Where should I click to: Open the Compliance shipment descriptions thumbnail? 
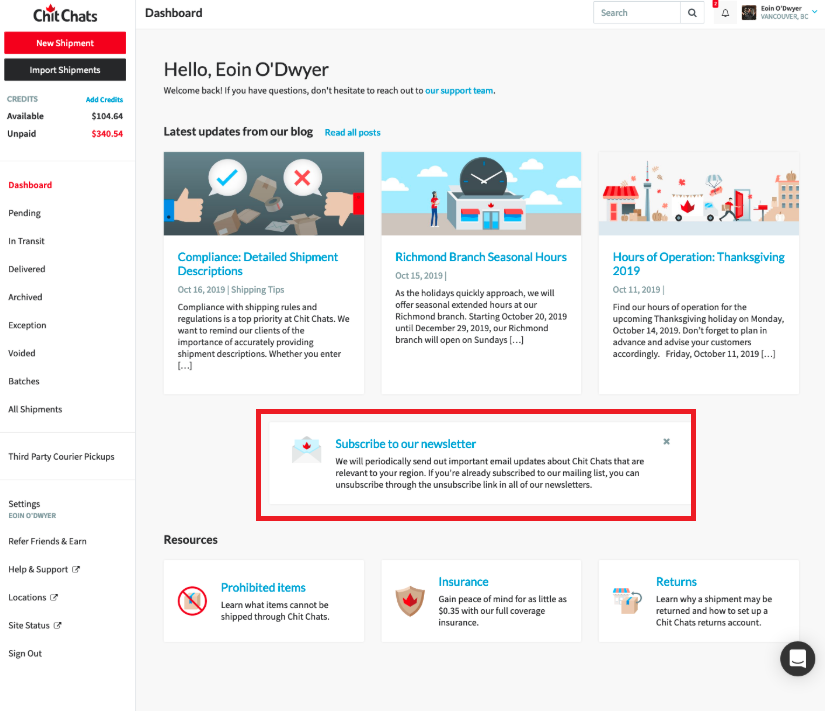click(x=264, y=194)
